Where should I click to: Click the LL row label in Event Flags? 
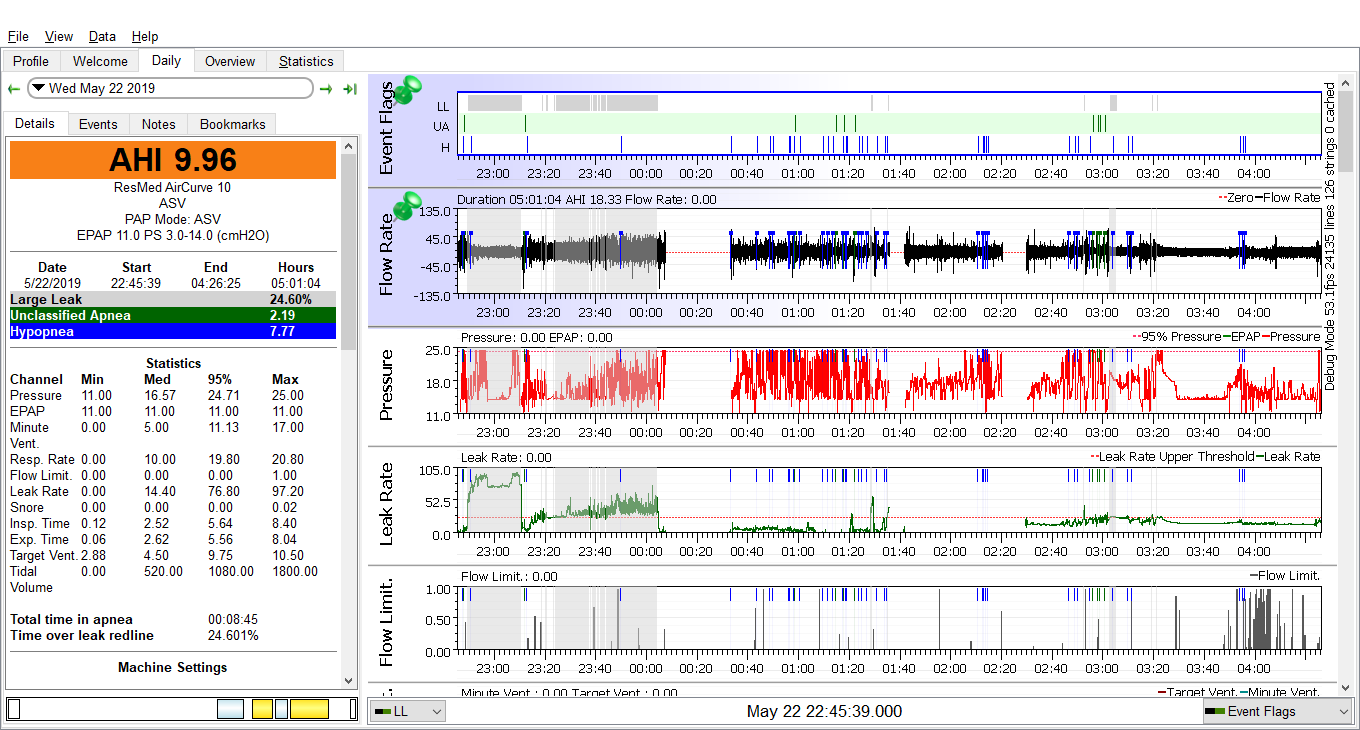[x=443, y=105]
